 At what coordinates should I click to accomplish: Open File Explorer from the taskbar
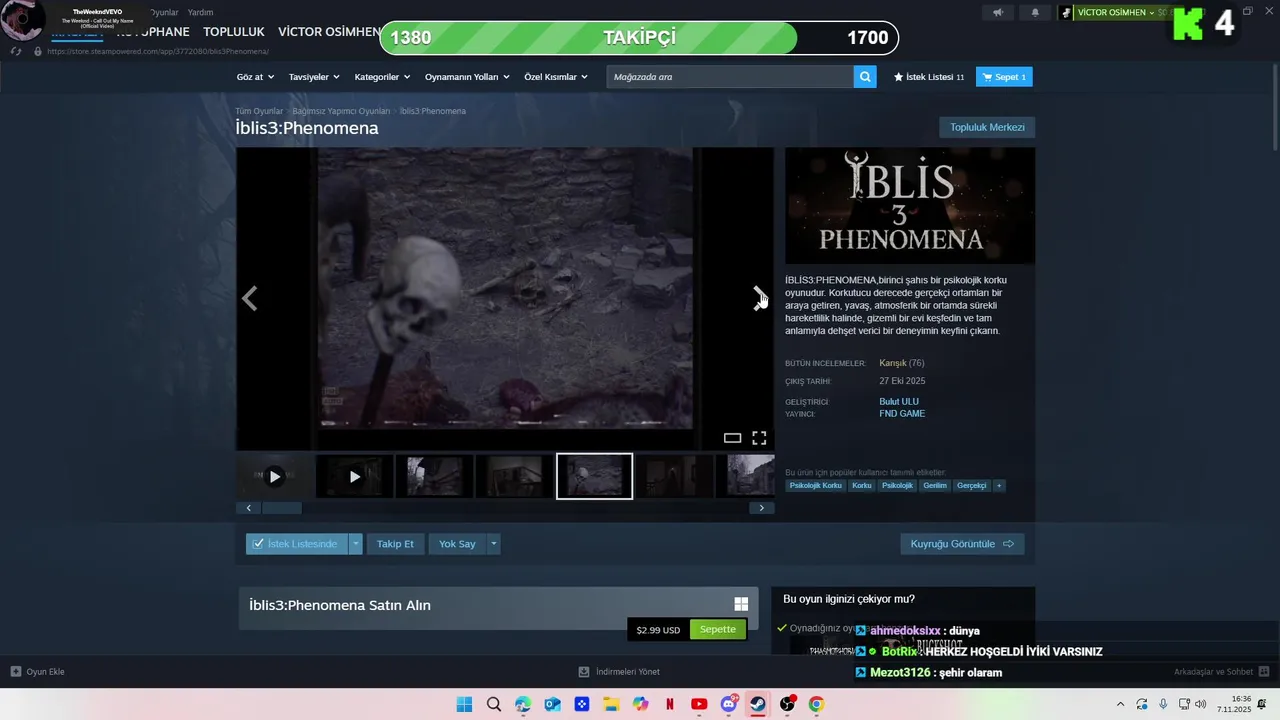click(x=611, y=704)
